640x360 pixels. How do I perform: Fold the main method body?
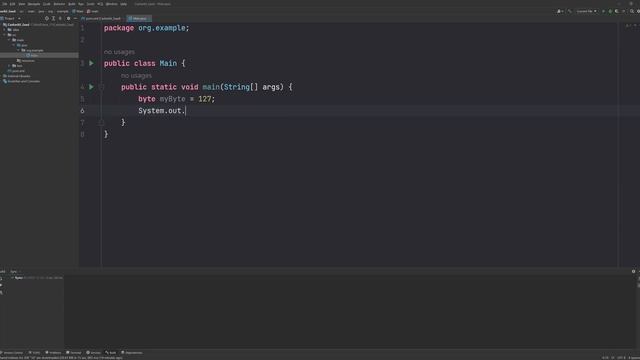(x=101, y=87)
